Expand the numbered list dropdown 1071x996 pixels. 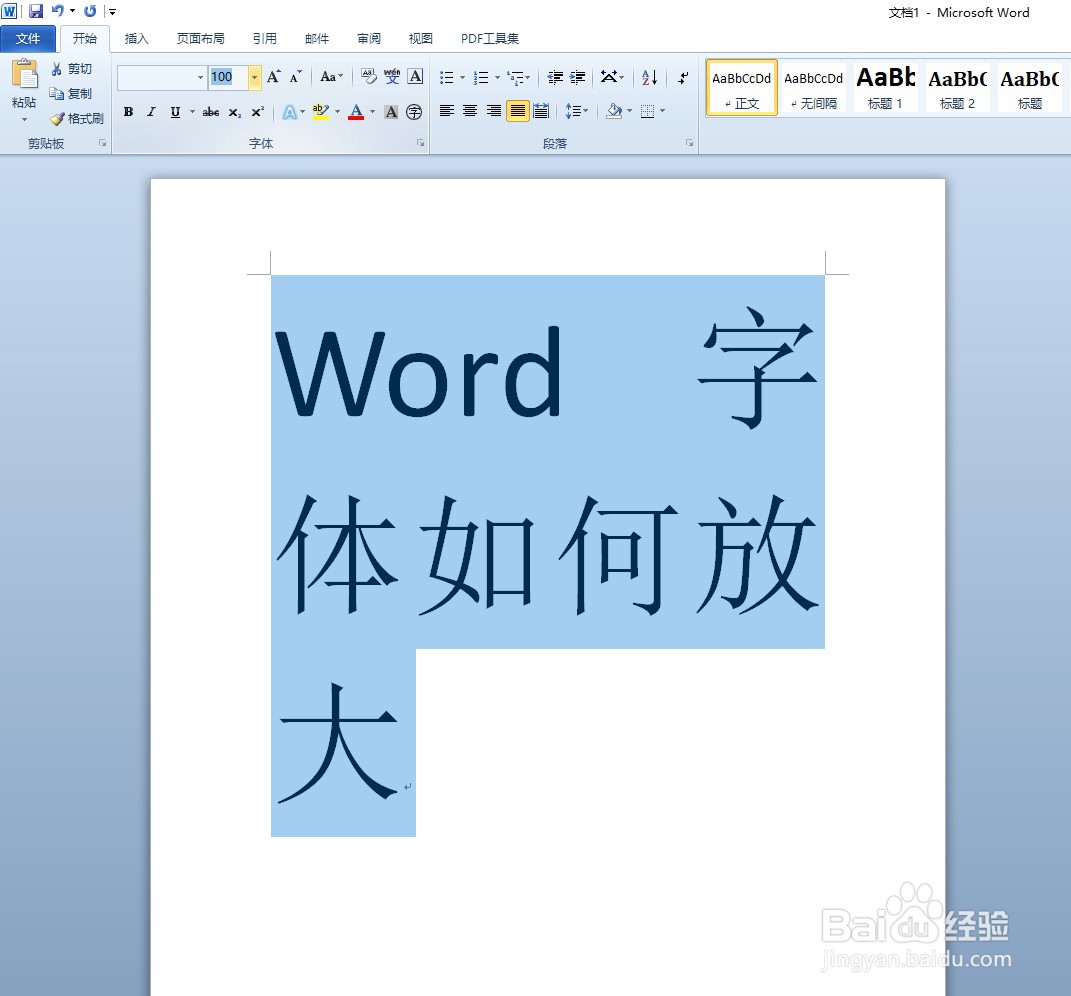click(497, 78)
